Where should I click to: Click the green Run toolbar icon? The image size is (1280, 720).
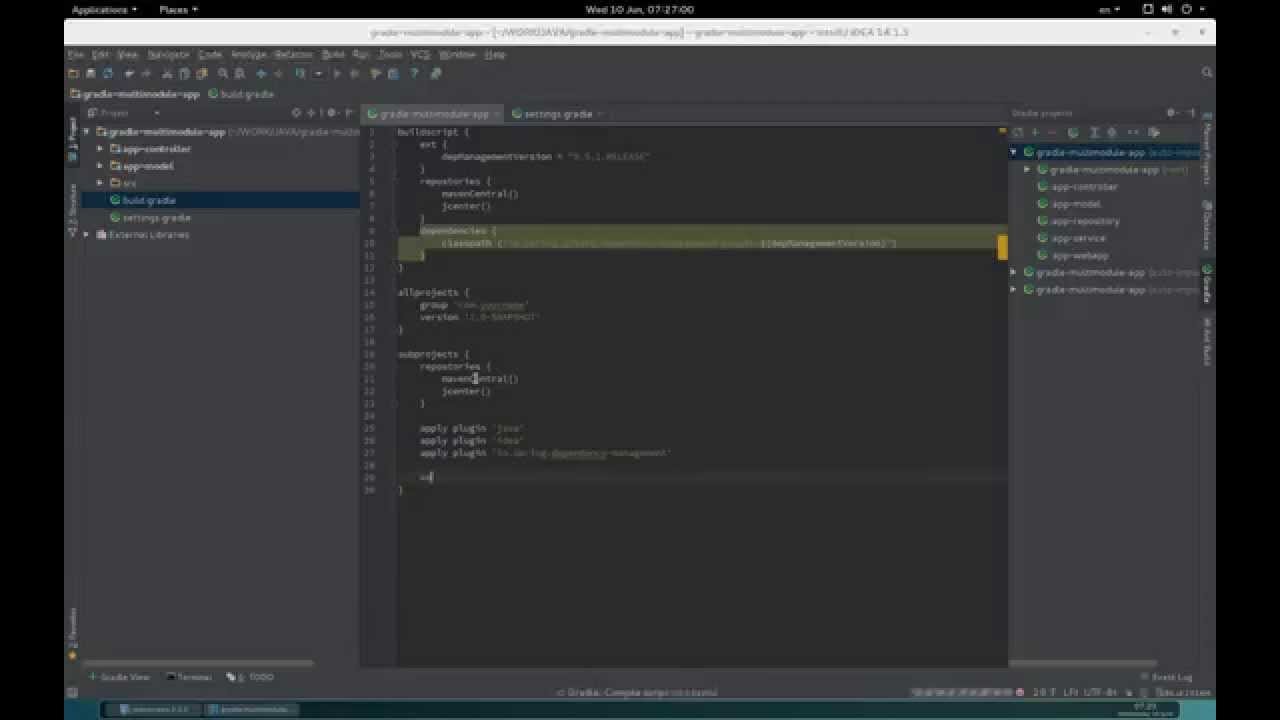(337, 73)
